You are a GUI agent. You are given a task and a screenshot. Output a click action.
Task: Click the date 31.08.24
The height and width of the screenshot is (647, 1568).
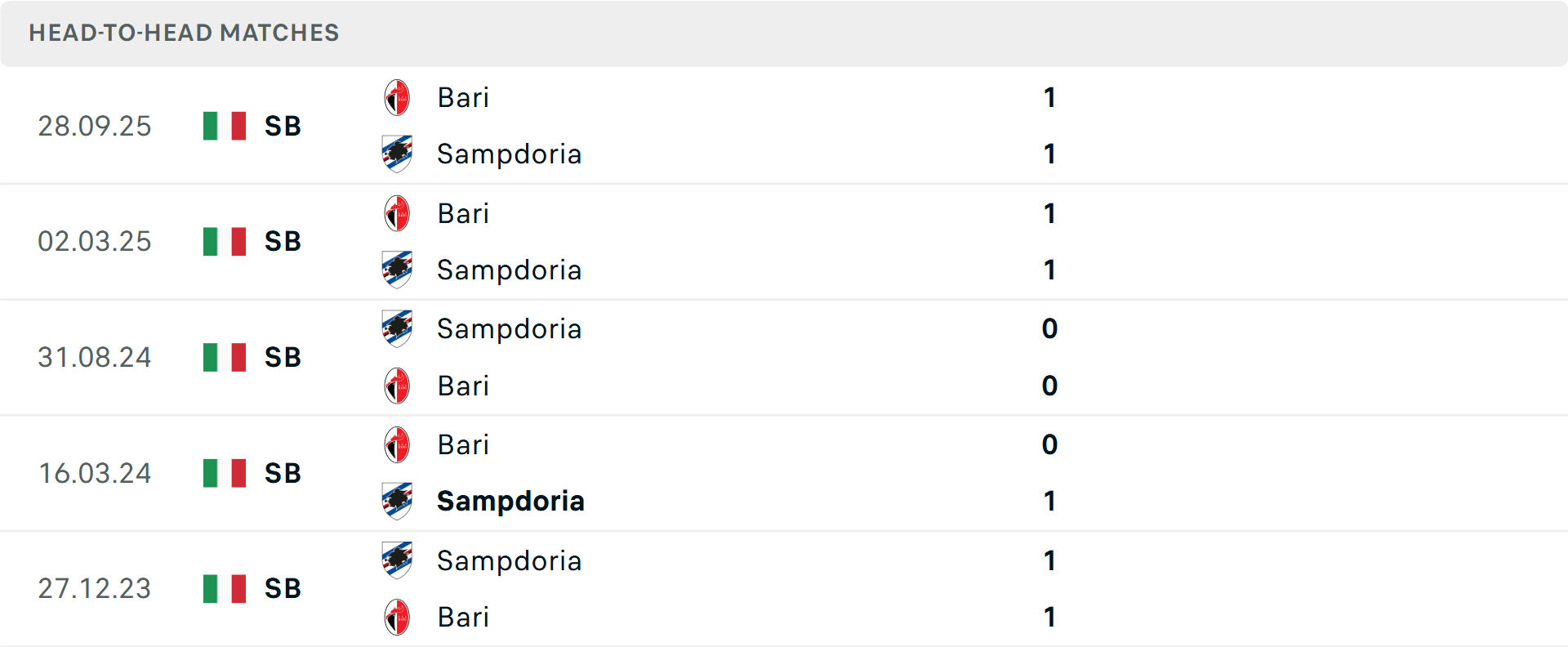pyautogui.click(x=95, y=357)
